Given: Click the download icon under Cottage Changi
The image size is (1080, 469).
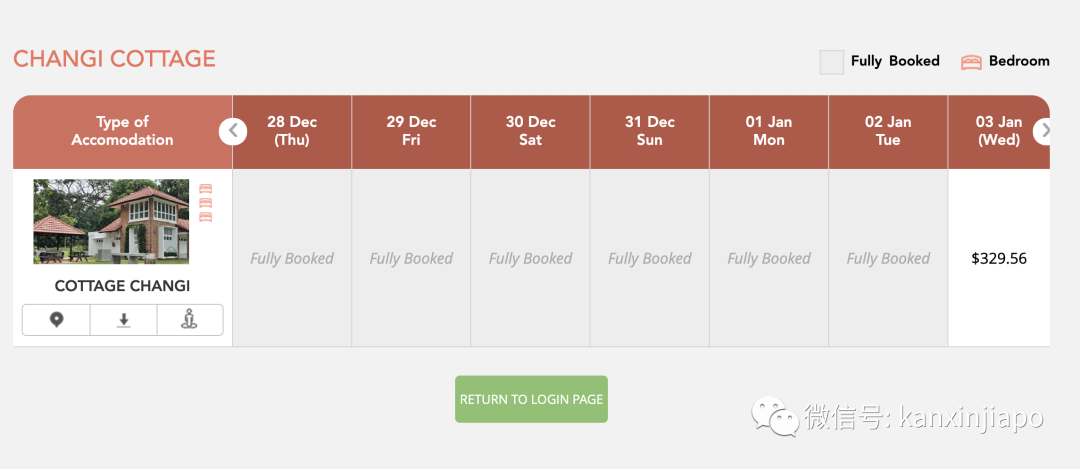Looking at the screenshot, I should 123,320.
